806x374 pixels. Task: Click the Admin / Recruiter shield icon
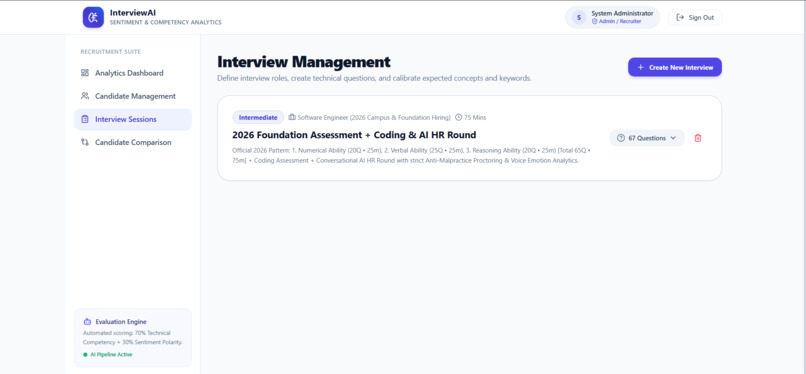tap(594, 22)
